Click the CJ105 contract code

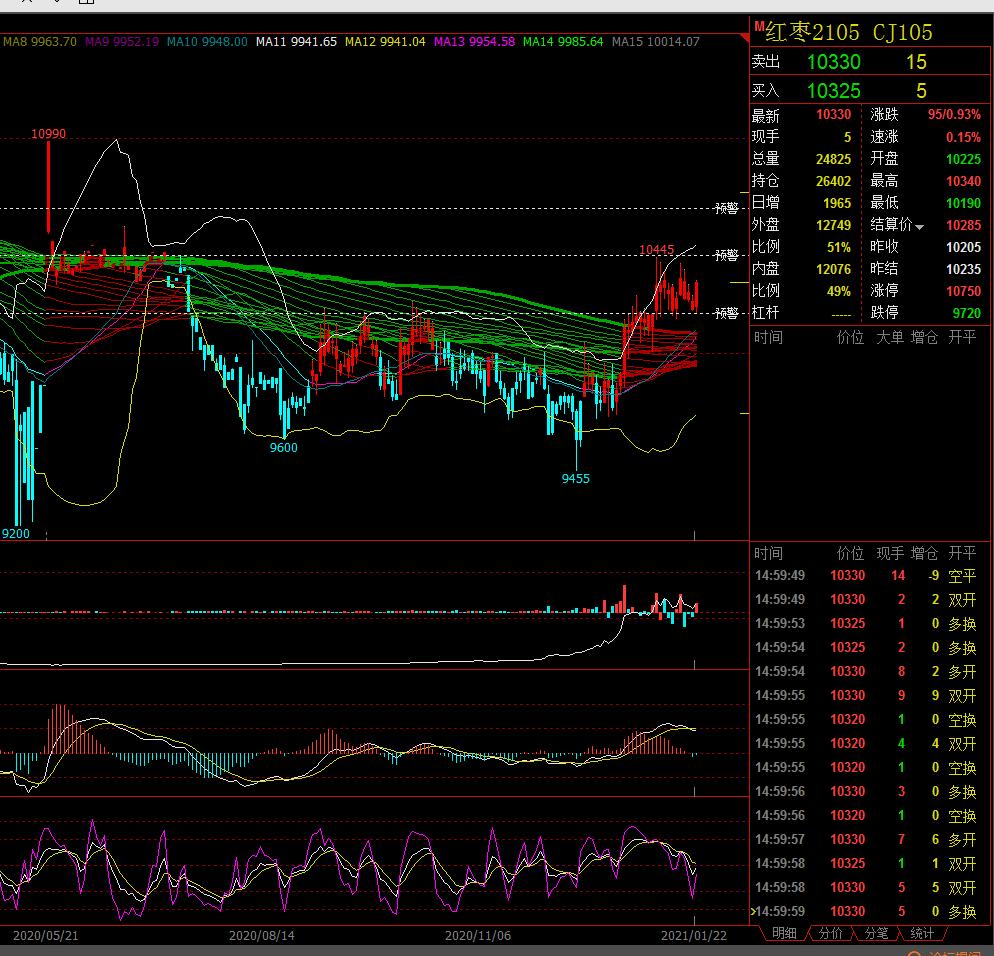[x=903, y=32]
